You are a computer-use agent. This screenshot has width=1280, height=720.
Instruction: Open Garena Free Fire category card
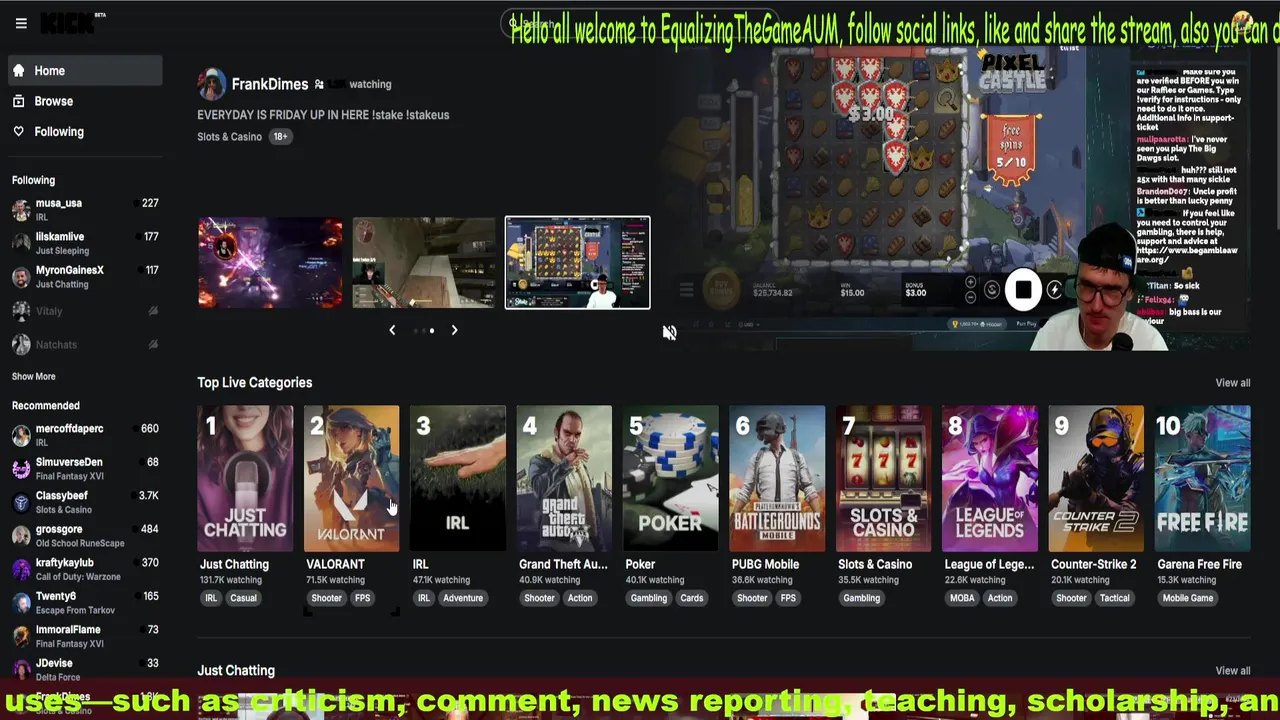click(x=1203, y=478)
